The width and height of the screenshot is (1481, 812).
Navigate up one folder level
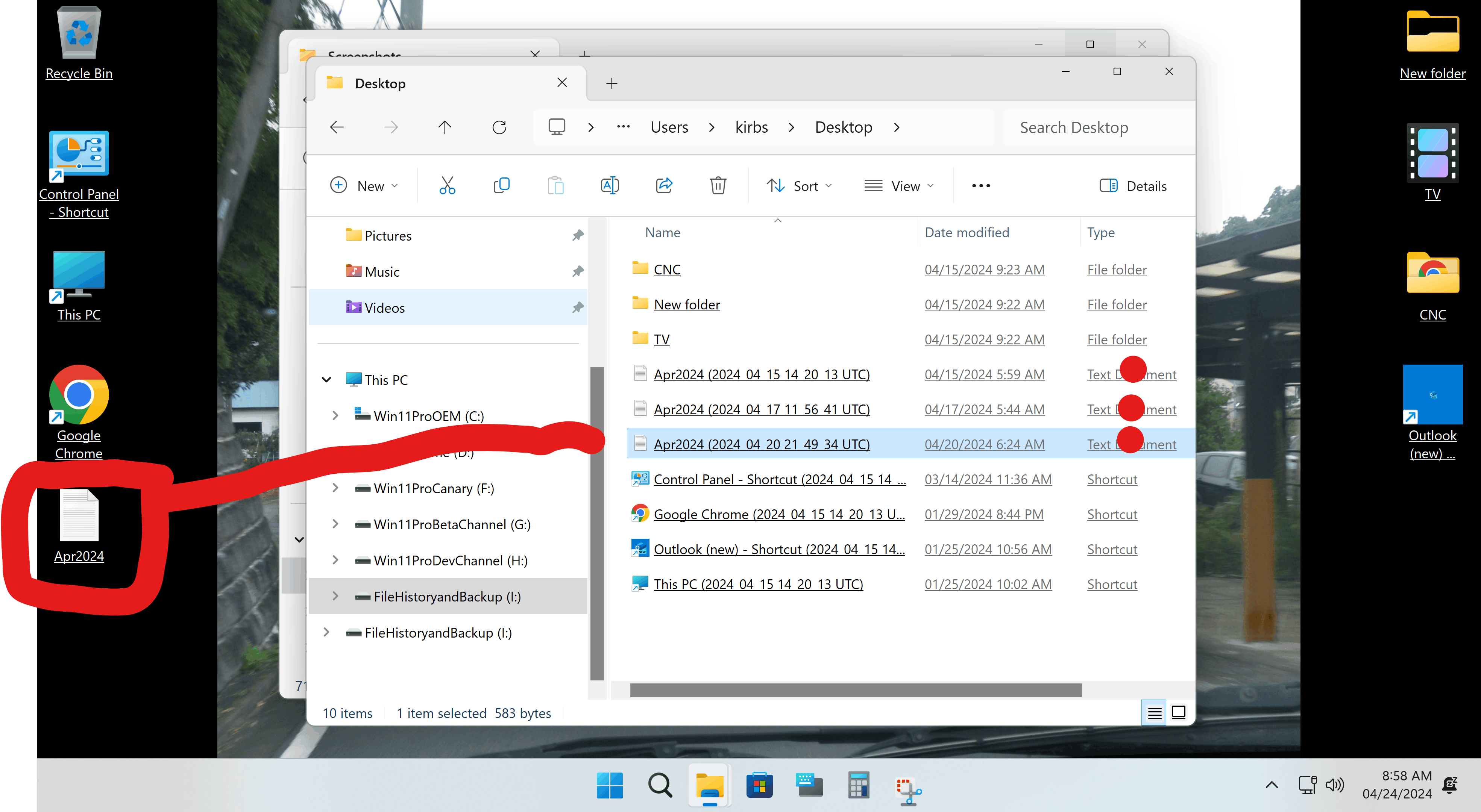point(445,127)
